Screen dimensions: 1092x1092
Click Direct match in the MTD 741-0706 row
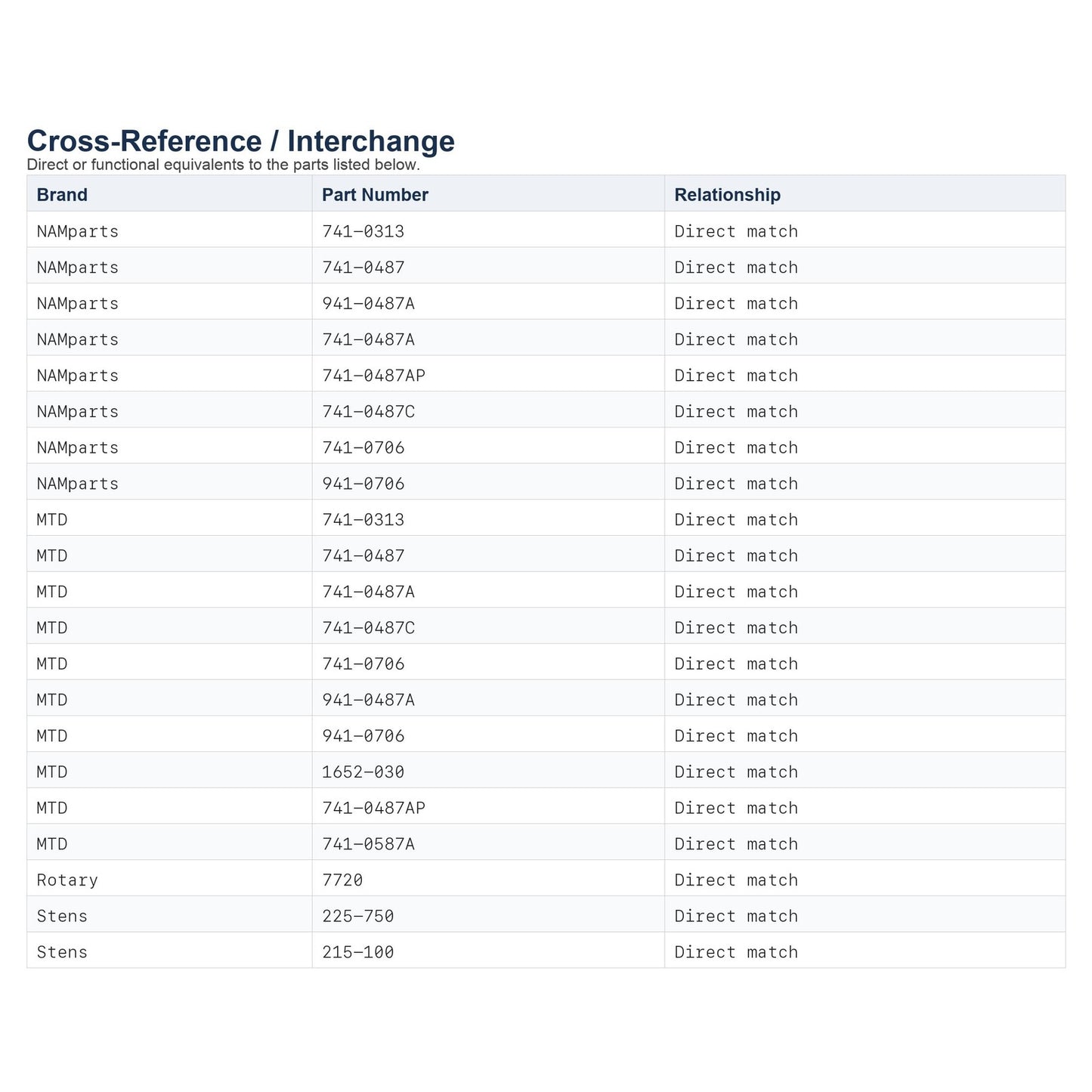(736, 664)
